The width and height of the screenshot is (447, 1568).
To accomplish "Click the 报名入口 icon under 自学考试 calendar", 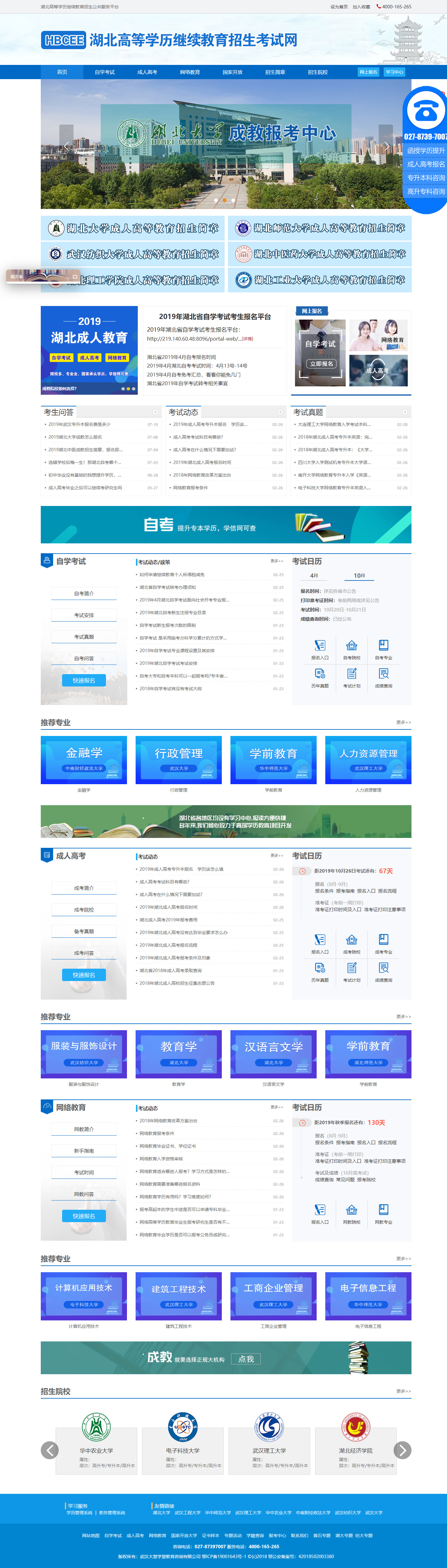I will (x=319, y=646).
